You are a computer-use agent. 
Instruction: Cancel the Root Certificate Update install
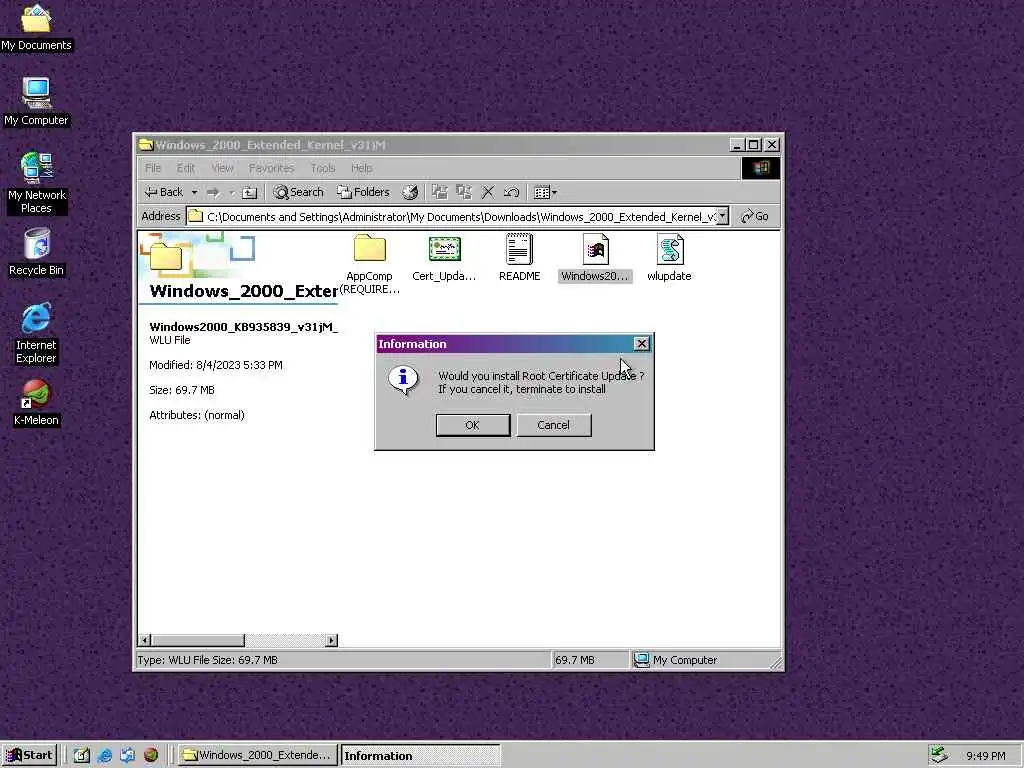[x=554, y=425]
